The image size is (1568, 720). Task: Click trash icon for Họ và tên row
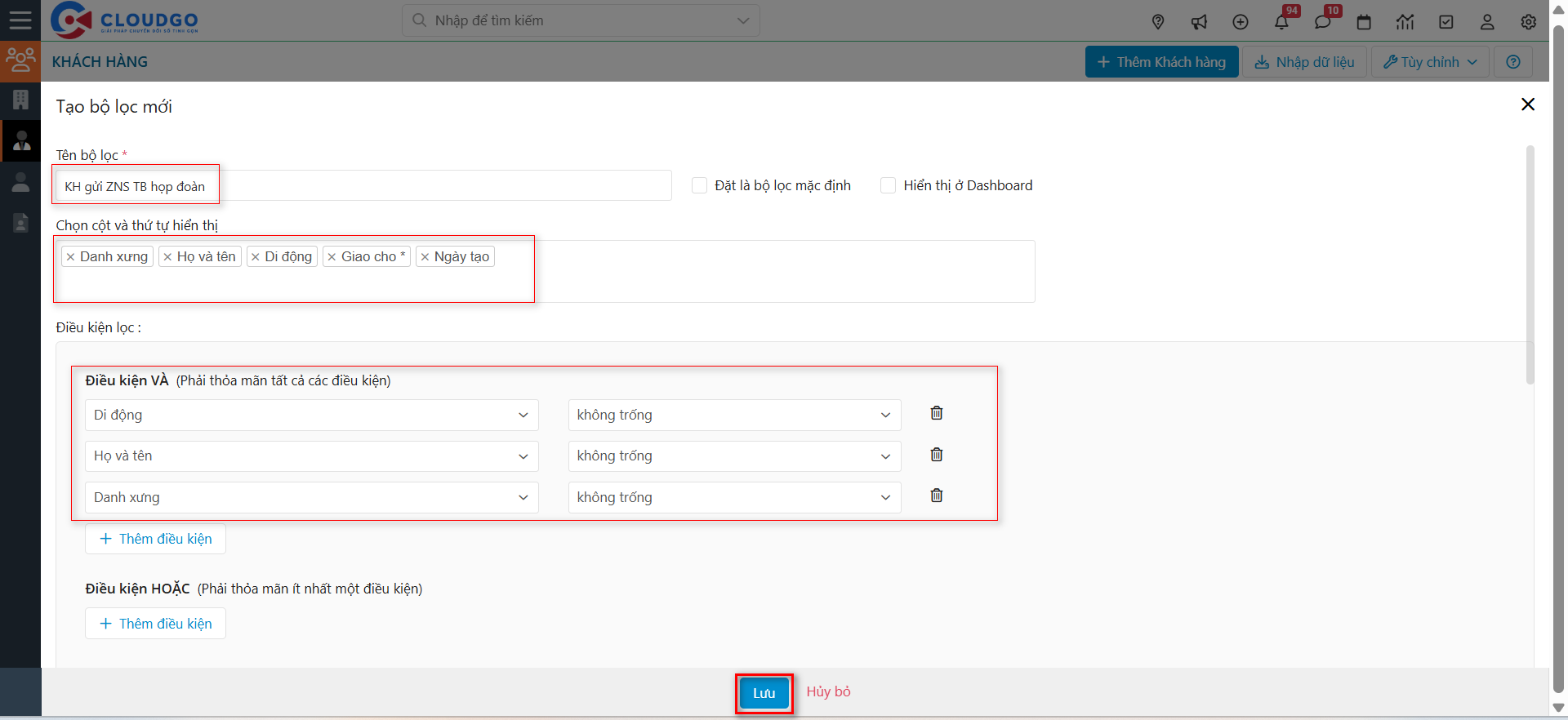(936, 455)
